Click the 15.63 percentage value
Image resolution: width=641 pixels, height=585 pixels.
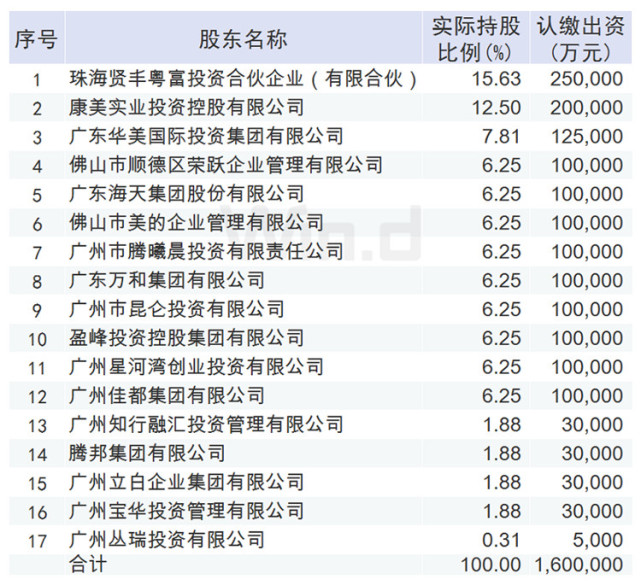click(x=496, y=79)
